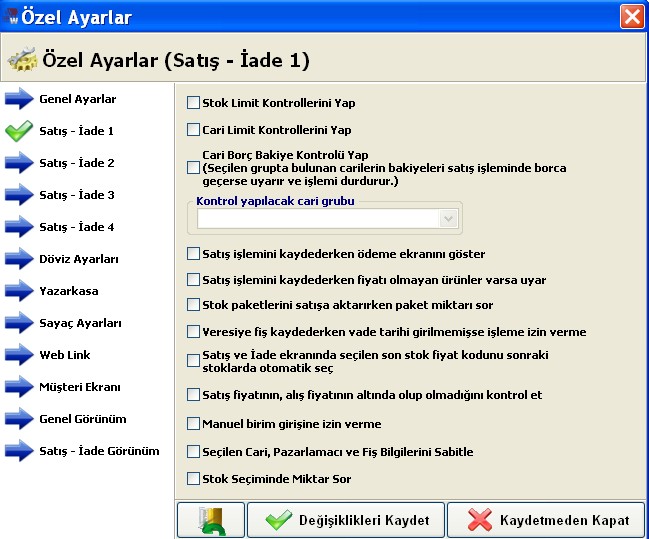Click the blue arrow icon beside Satış - İade Görünüm

[19, 451]
